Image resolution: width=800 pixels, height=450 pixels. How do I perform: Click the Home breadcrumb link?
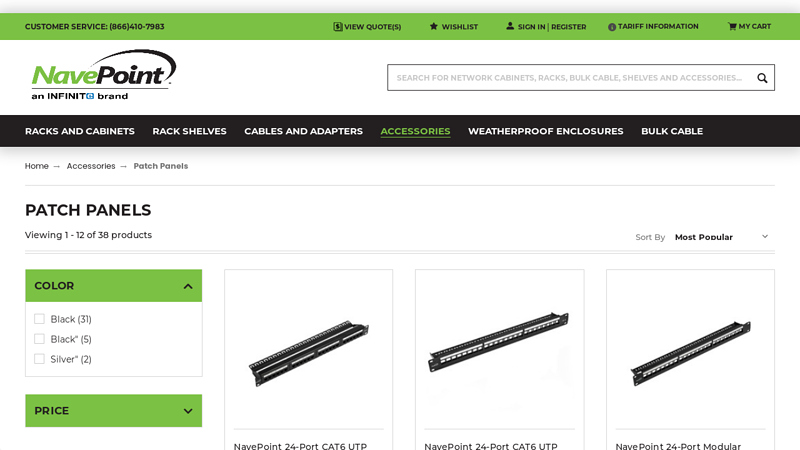37,166
